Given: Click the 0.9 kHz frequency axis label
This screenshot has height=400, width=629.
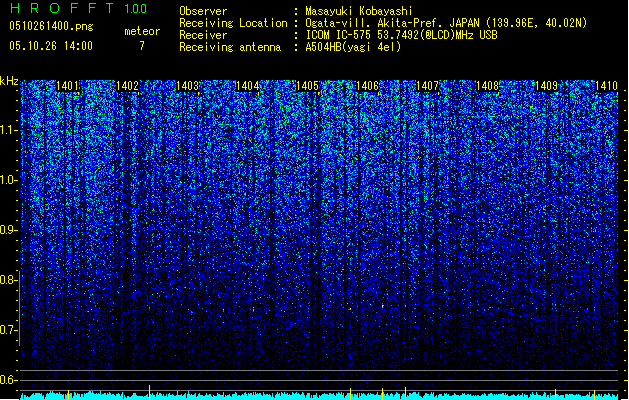Looking at the screenshot, I should [7, 230].
